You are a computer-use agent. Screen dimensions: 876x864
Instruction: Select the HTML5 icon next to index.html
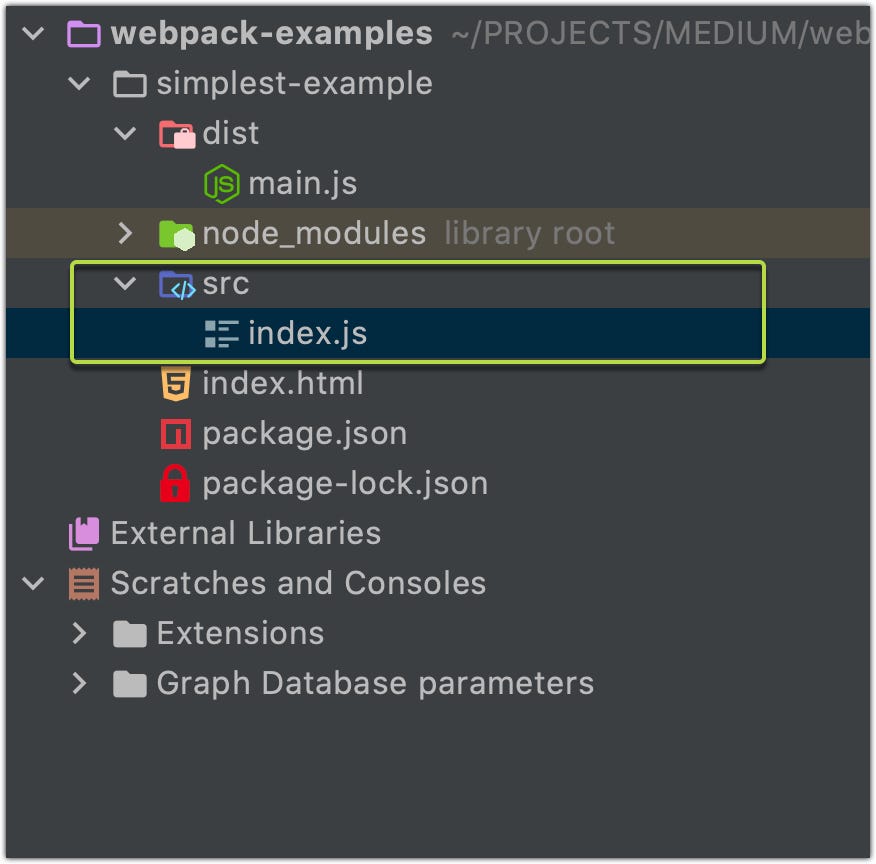175,383
